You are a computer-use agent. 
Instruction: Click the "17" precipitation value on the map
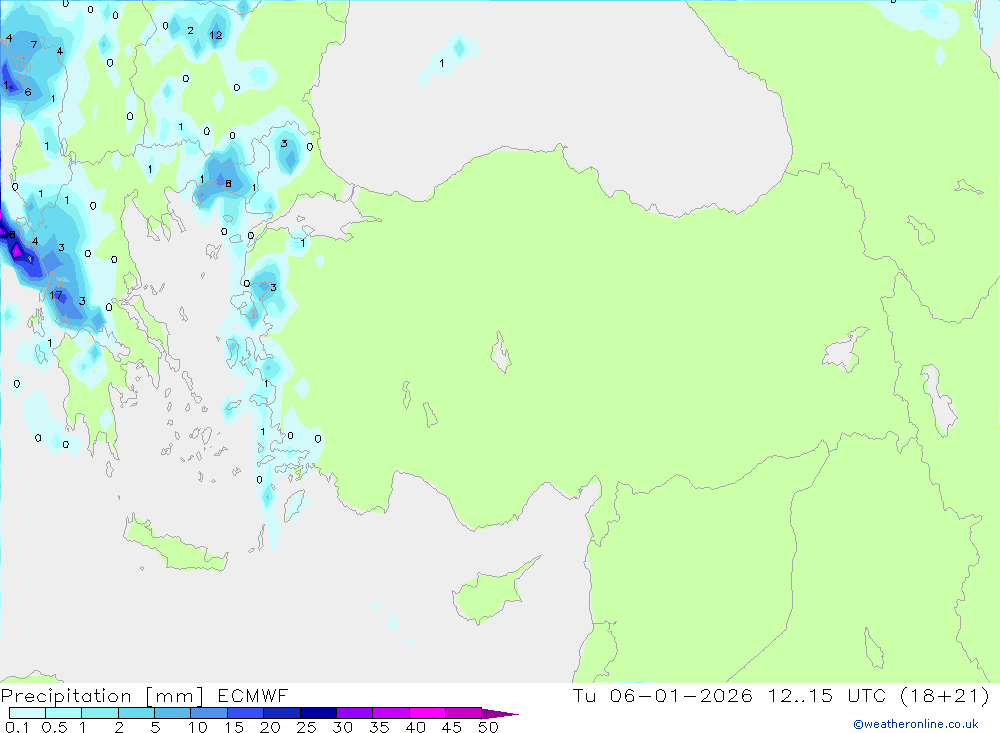[56, 295]
